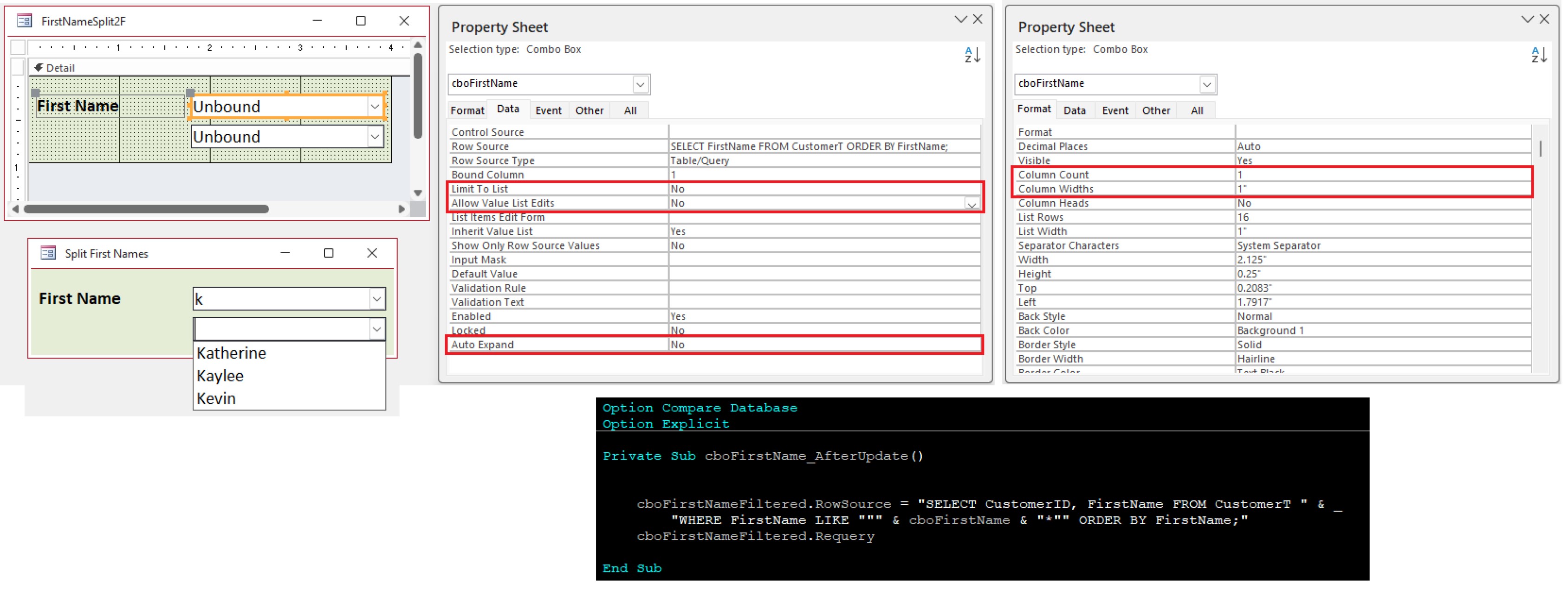Select Other tab in left Property Sheet
The width and height of the screenshot is (1568, 590).
click(589, 111)
